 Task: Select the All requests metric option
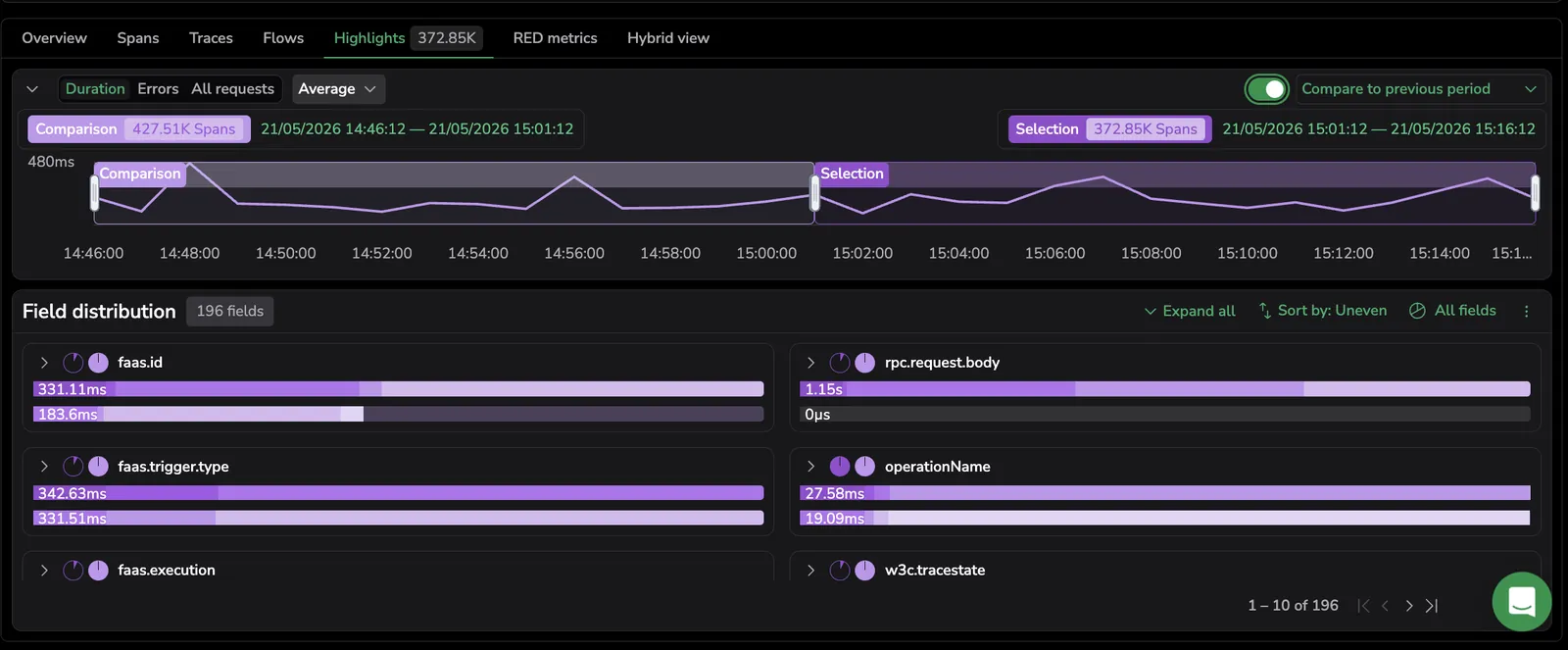(232, 89)
